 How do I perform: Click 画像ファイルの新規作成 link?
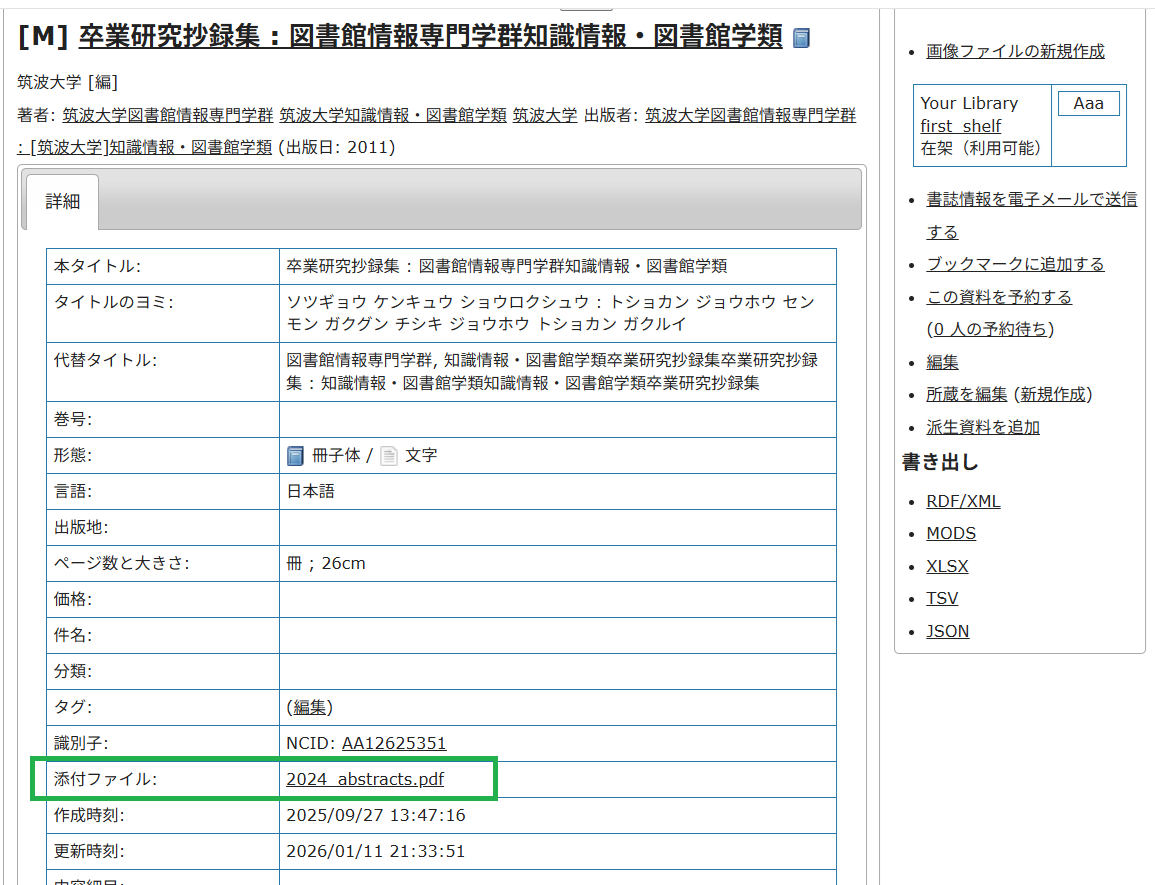(1015, 51)
